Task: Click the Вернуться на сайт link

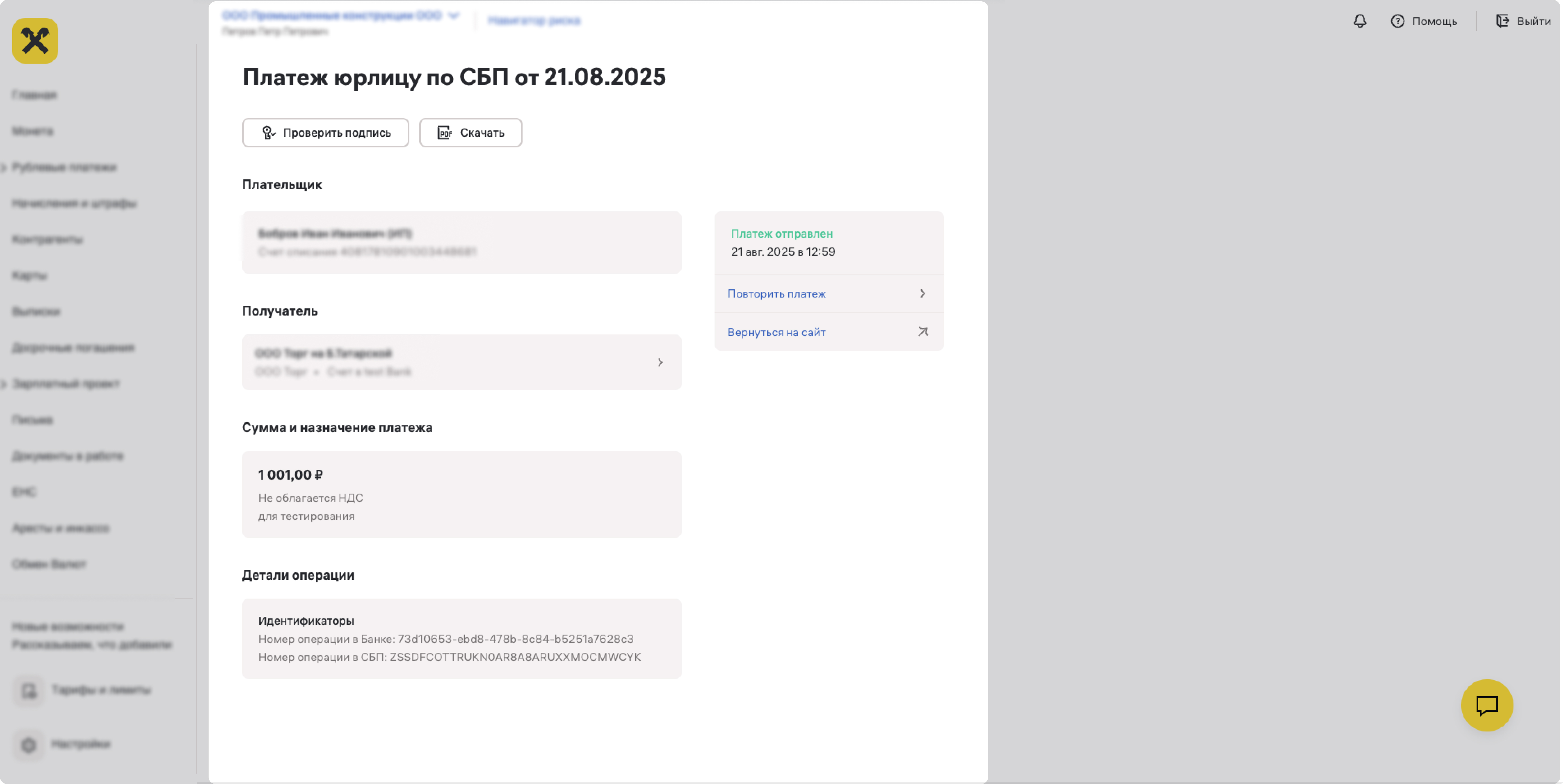Action: click(x=776, y=332)
